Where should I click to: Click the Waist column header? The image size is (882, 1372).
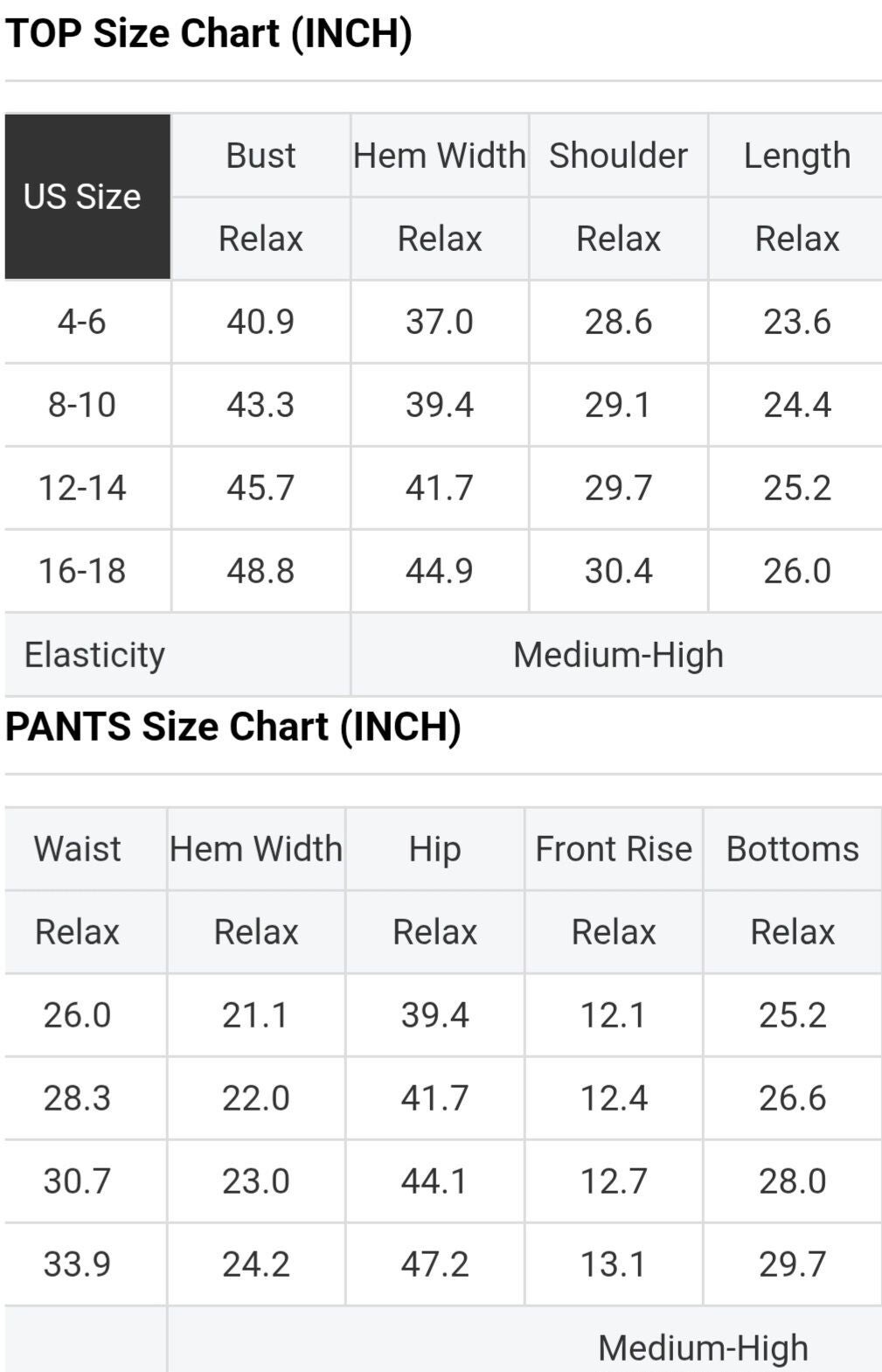click(77, 849)
